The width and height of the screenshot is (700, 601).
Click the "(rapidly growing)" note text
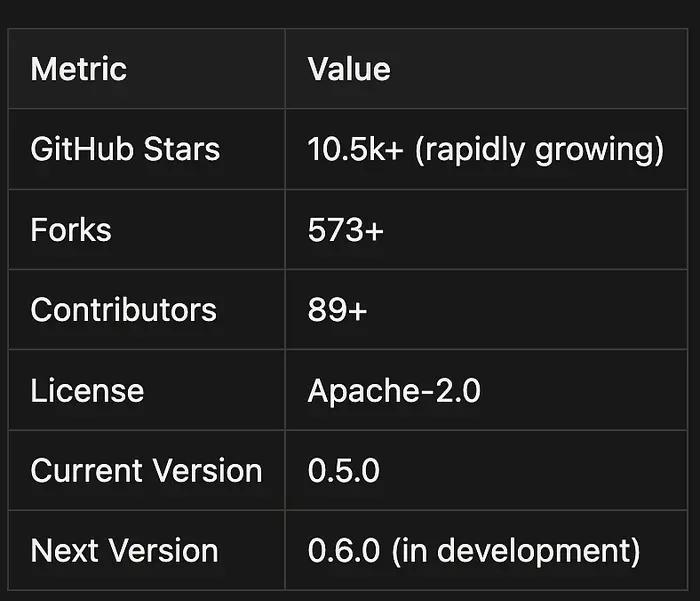[539, 150]
